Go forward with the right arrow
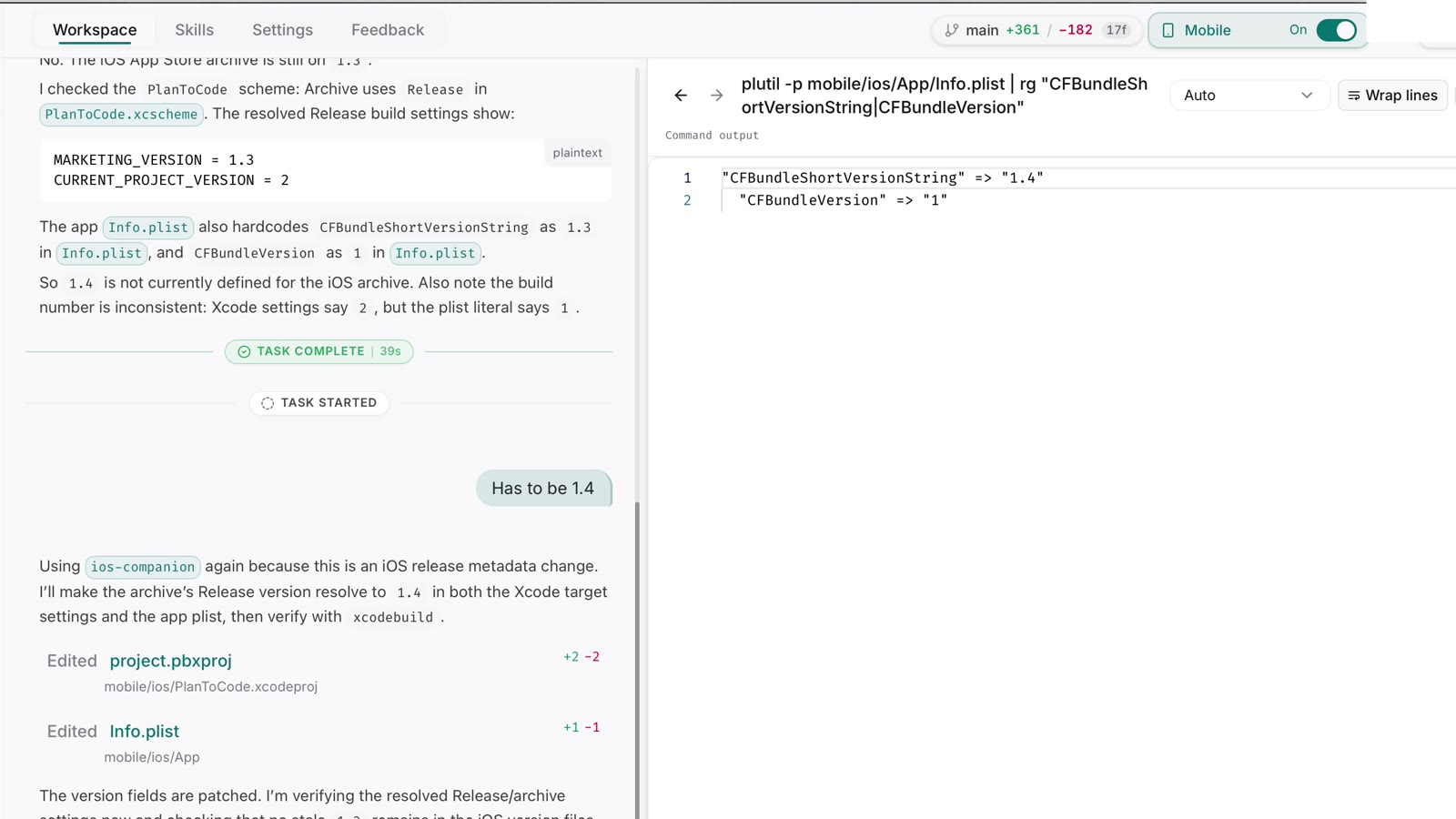Image resolution: width=1456 pixels, height=819 pixels. pyautogui.click(x=717, y=95)
